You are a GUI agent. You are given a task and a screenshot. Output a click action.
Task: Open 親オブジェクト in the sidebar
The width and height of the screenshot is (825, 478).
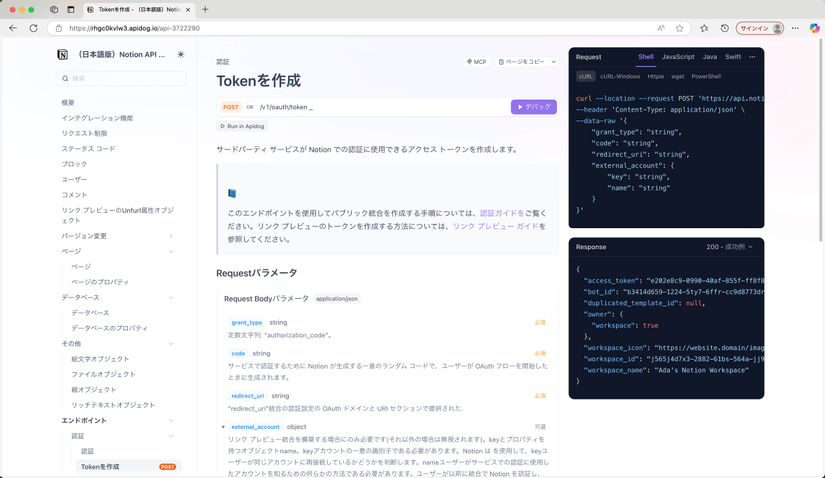(x=94, y=390)
